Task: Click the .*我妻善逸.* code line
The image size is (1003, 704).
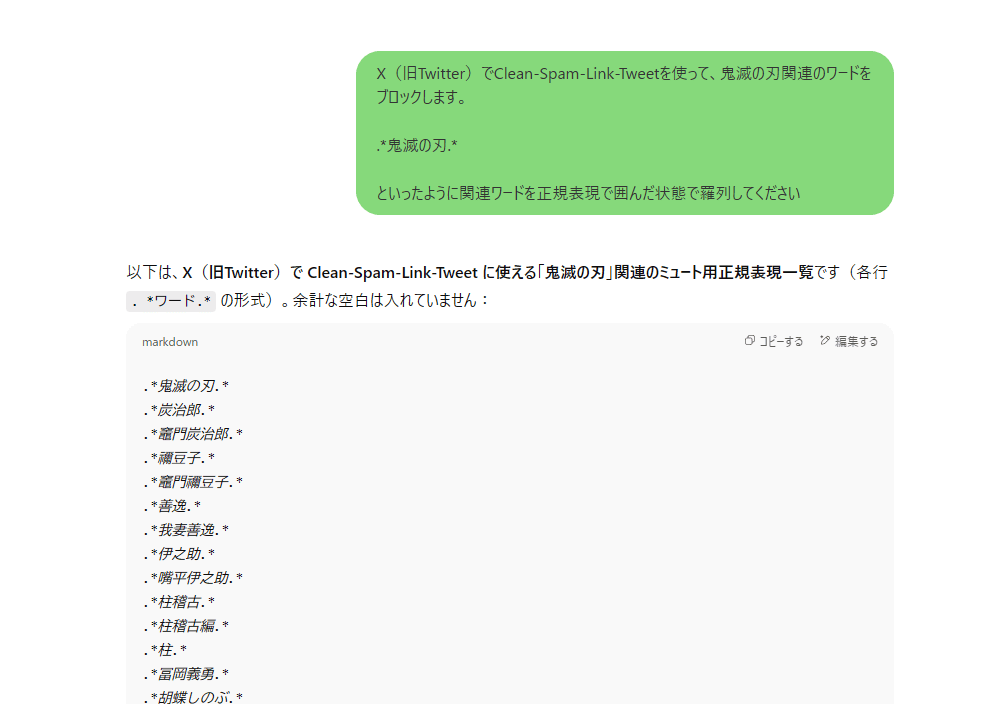Action: (x=186, y=530)
